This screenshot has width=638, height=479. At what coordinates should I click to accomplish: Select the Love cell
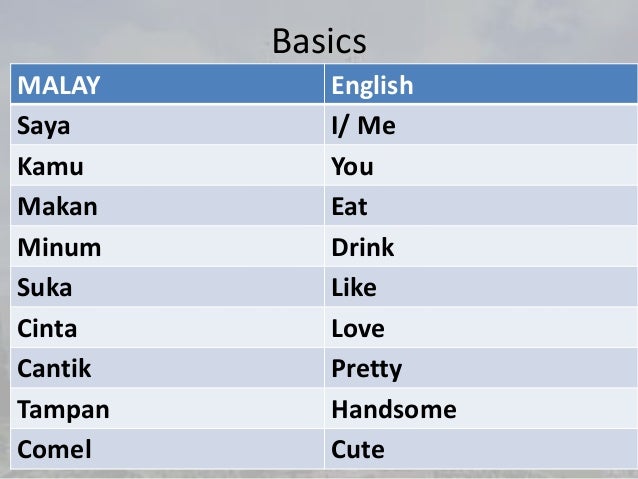[x=481, y=327]
